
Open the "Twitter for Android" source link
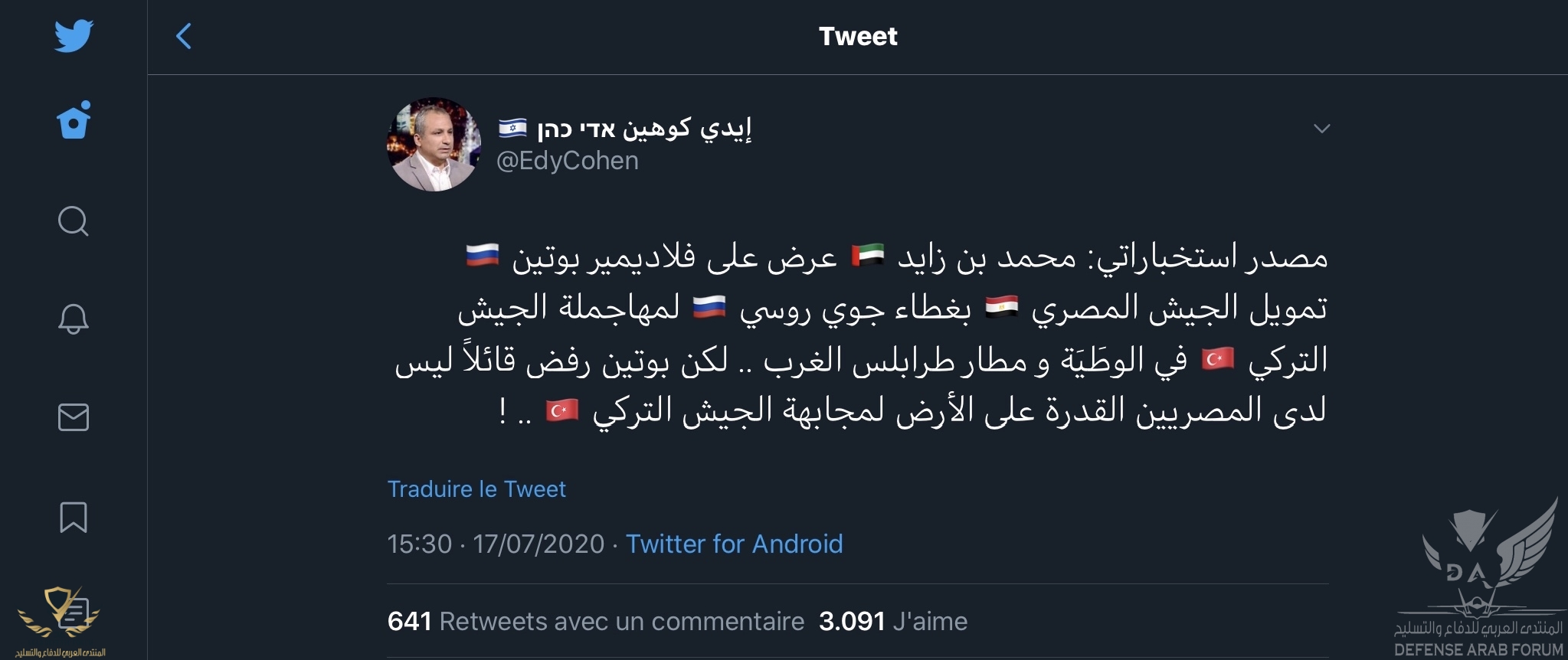click(734, 544)
